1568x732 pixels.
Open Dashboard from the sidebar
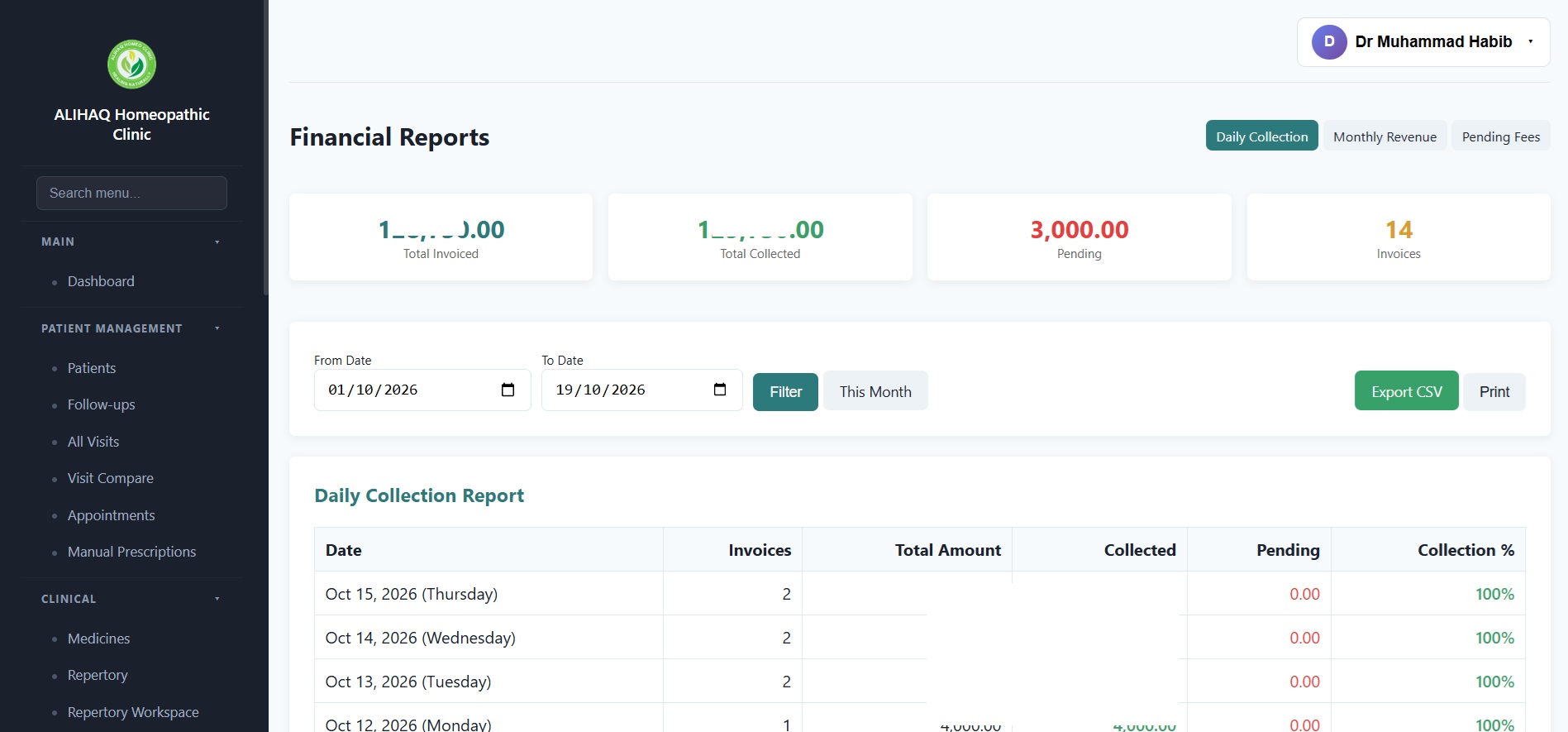point(101,281)
